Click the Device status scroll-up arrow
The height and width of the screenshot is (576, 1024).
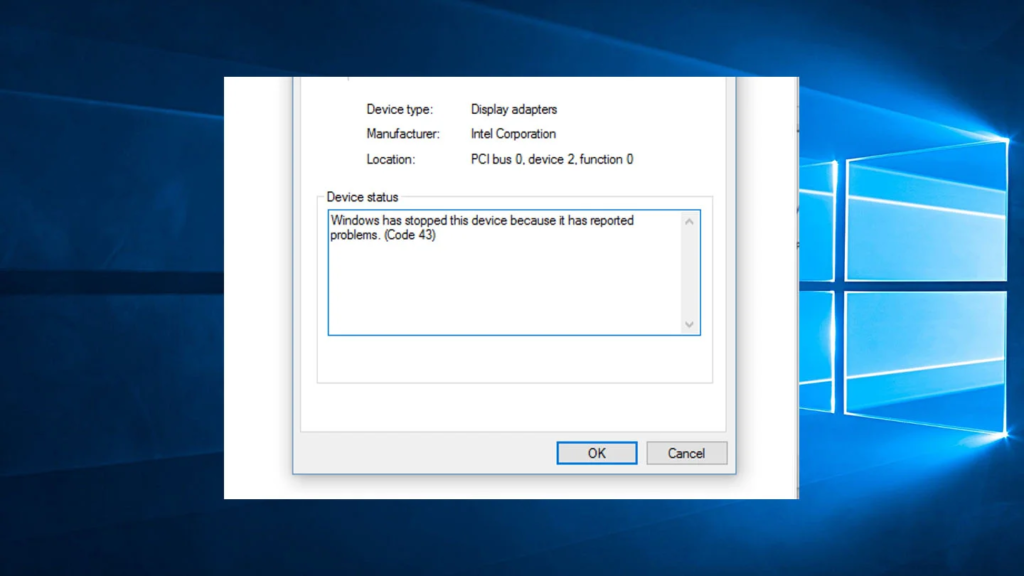click(689, 222)
